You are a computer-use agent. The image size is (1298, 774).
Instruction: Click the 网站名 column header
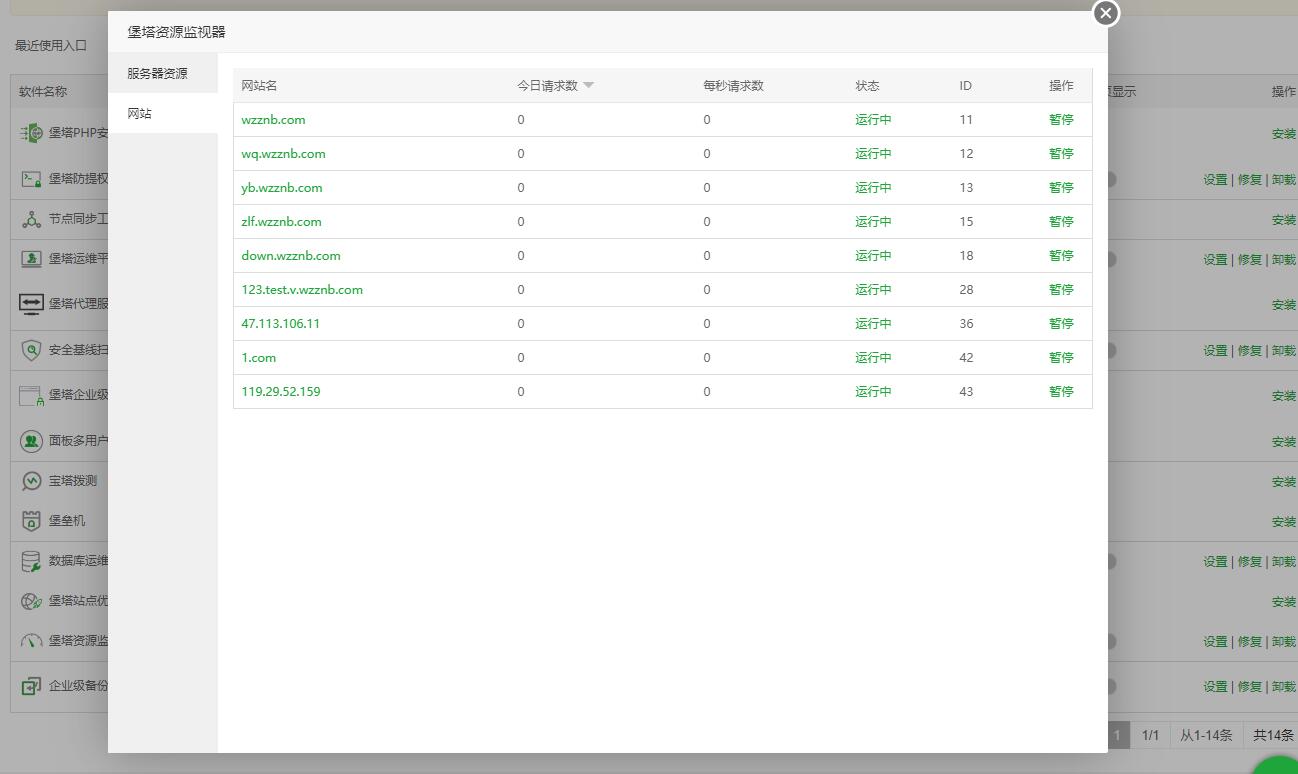click(x=259, y=85)
